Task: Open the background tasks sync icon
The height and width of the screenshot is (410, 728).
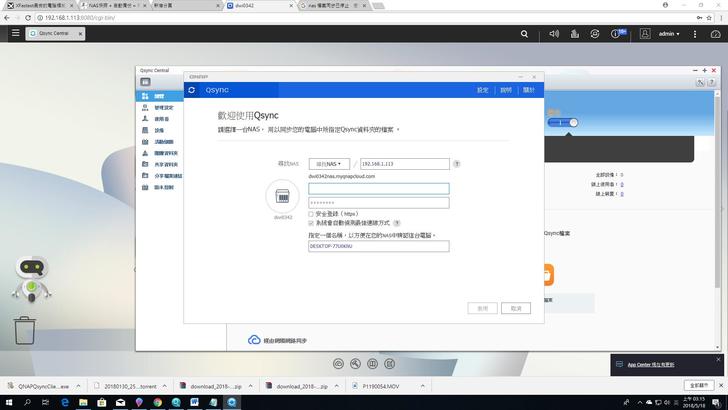Action: [x=596, y=33]
